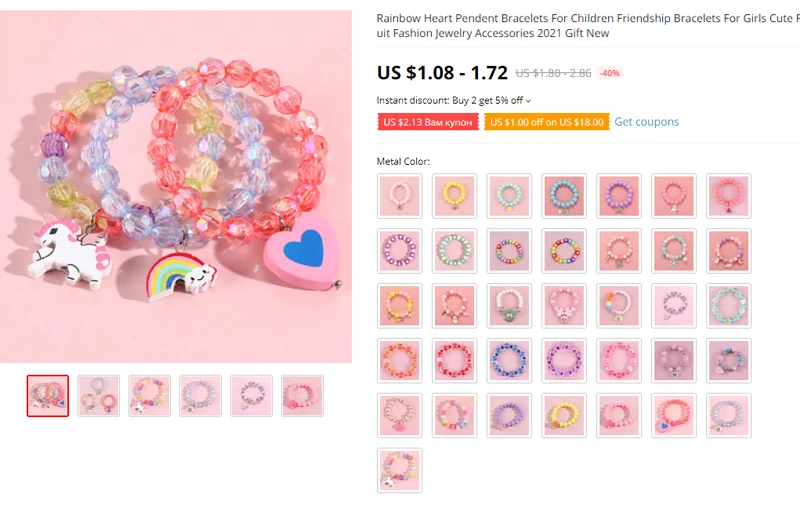Viewport: 800px width, 512px height.
Task: Choose red bracelet with blue heart pendant
Action: click(x=673, y=416)
